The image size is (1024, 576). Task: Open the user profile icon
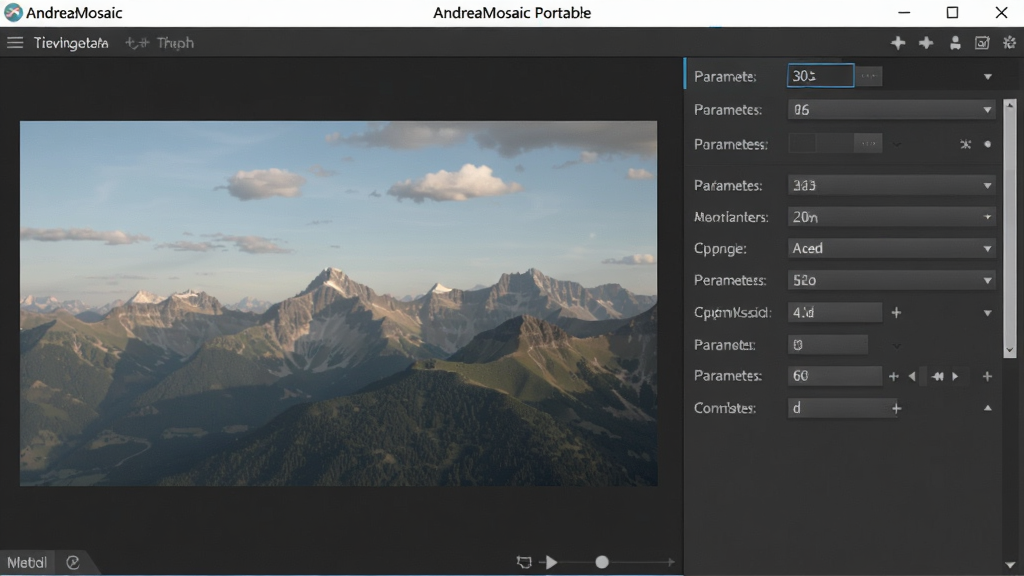tap(955, 43)
